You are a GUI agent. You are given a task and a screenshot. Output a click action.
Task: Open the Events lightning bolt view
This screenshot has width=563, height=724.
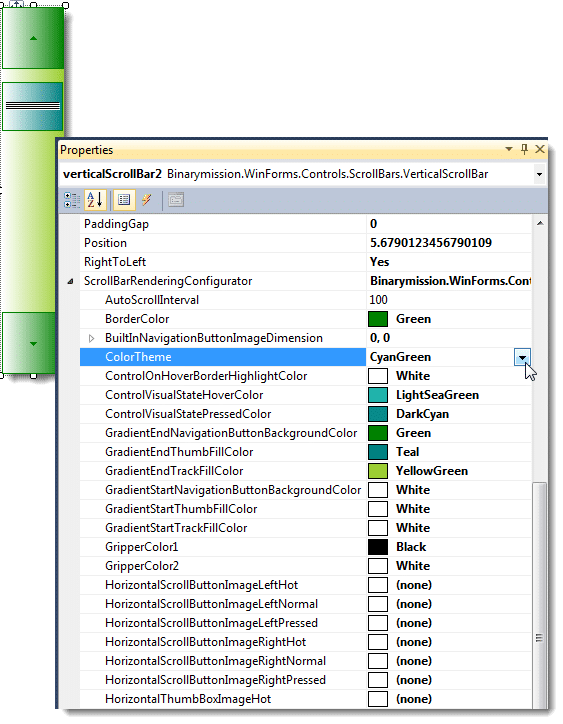click(x=146, y=200)
